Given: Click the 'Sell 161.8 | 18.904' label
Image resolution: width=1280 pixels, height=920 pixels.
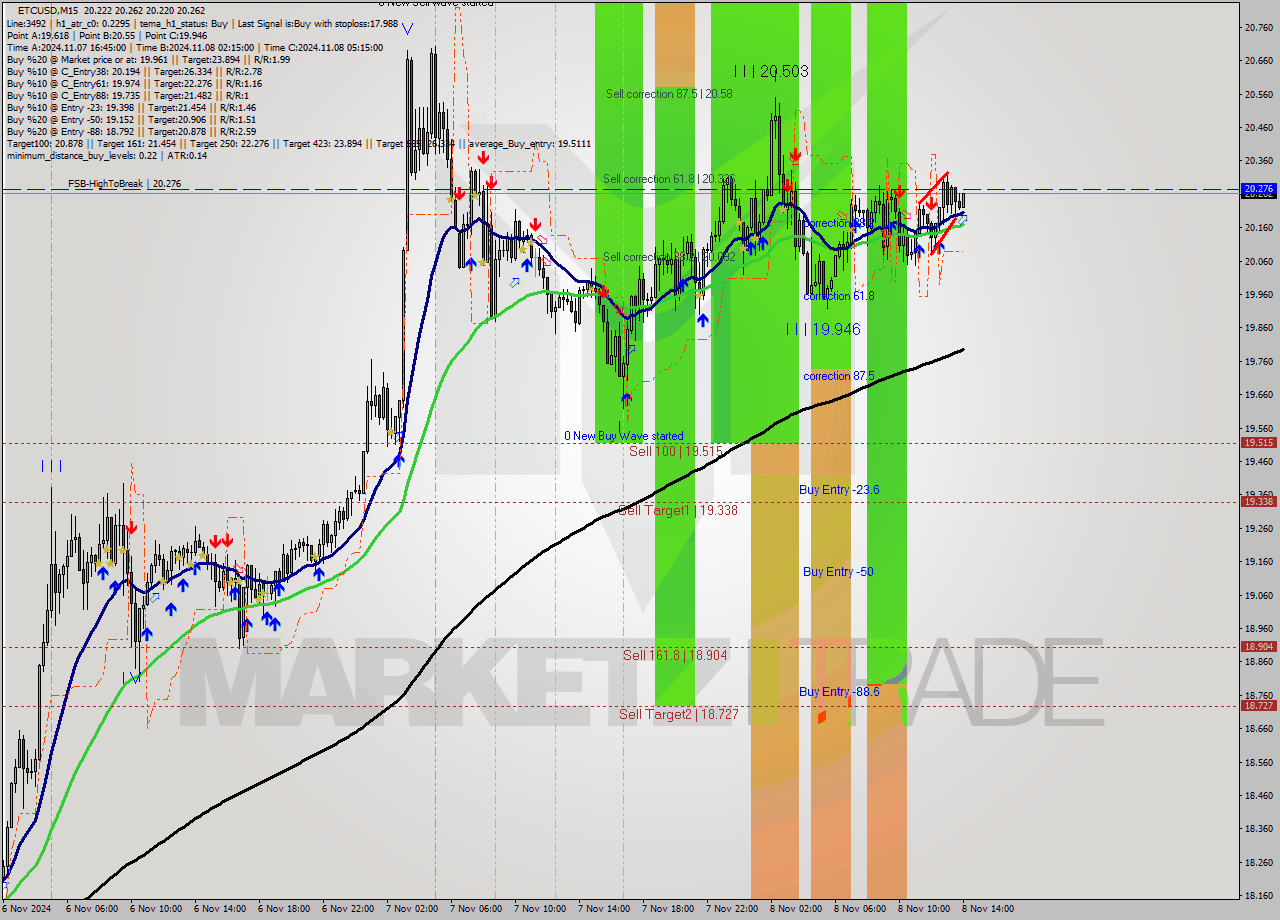Looking at the screenshot, I should pos(675,656).
